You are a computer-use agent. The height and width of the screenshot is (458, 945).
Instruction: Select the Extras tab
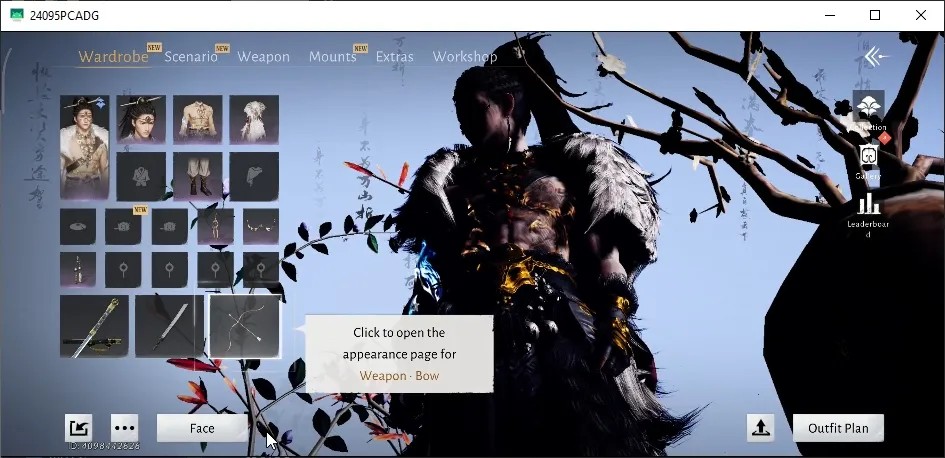(x=395, y=57)
